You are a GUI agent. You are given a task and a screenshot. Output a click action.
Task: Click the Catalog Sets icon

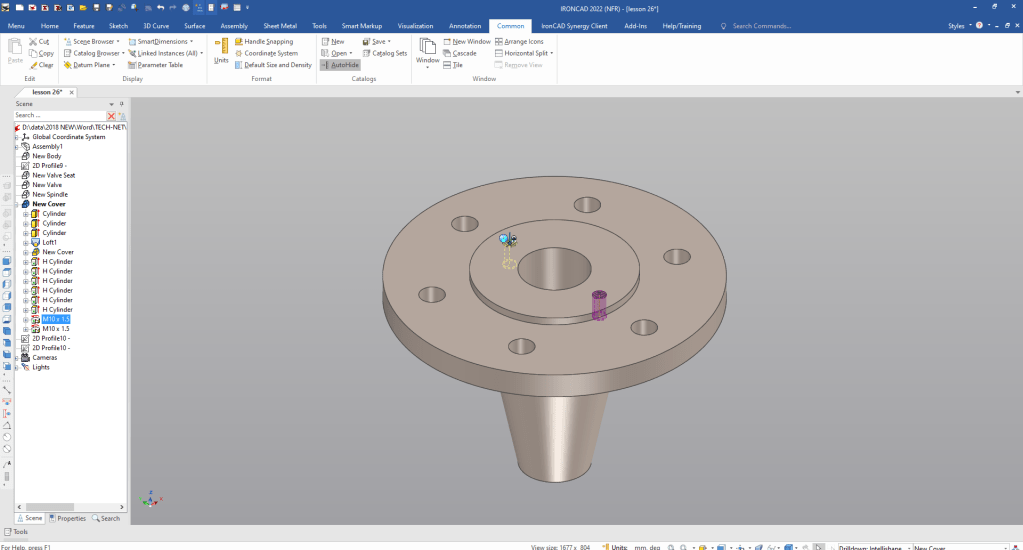coord(366,53)
